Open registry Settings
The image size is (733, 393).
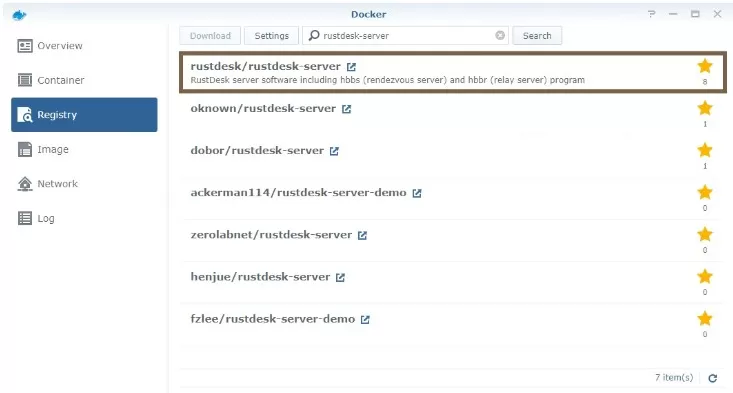[271, 36]
